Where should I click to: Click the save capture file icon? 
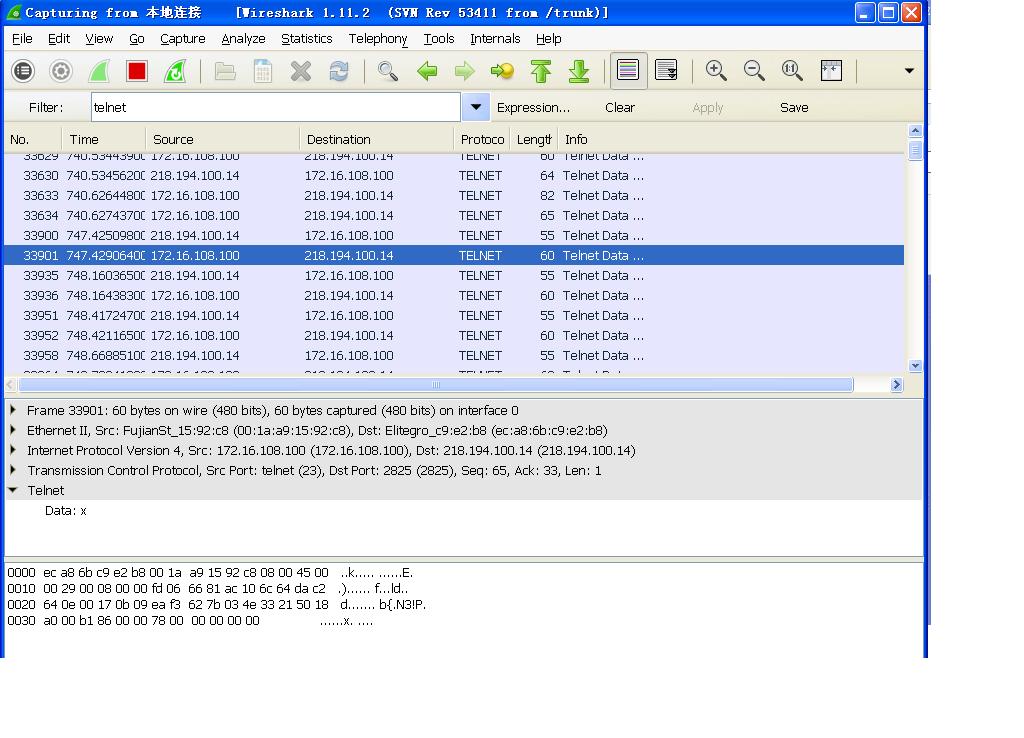pyautogui.click(x=263, y=71)
